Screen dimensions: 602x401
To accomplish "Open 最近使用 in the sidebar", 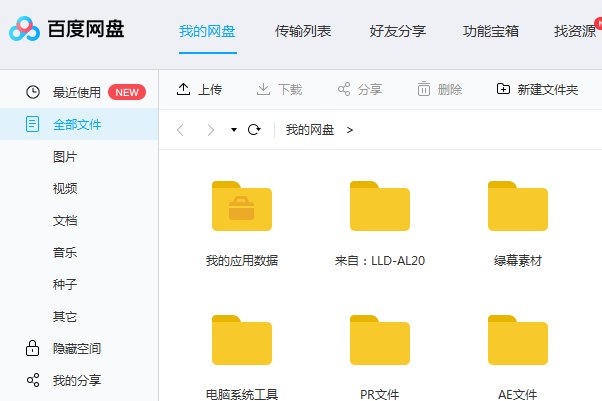I will tap(77, 92).
